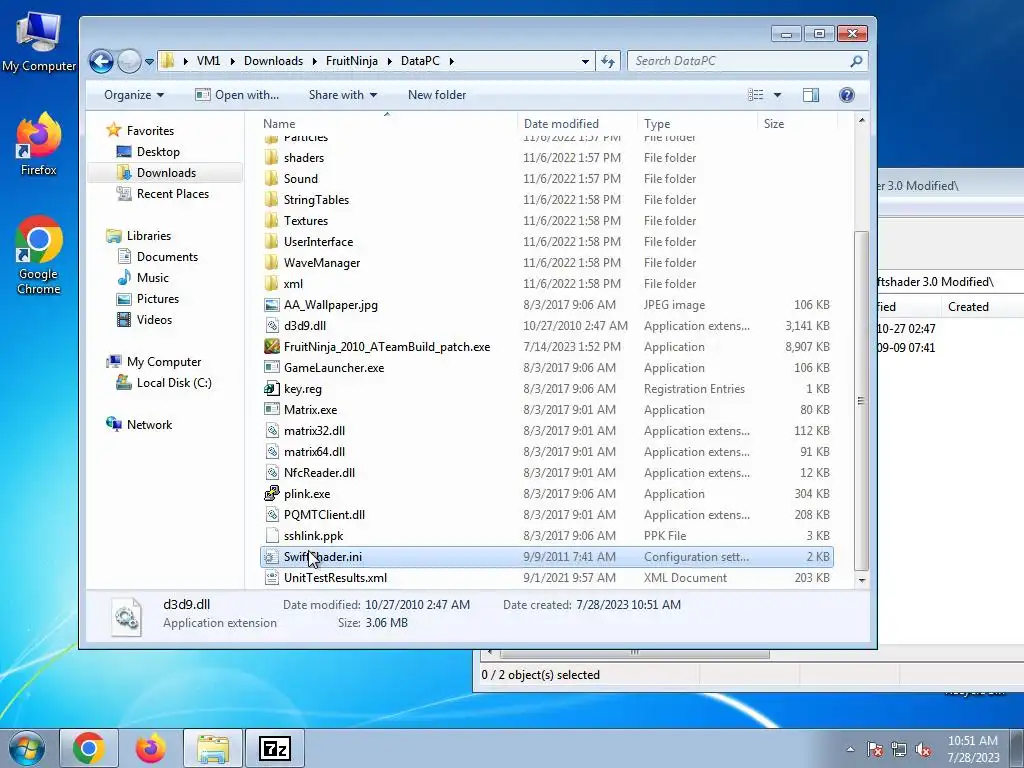Open the Share with menu
The height and width of the screenshot is (768, 1024).
tap(343, 95)
